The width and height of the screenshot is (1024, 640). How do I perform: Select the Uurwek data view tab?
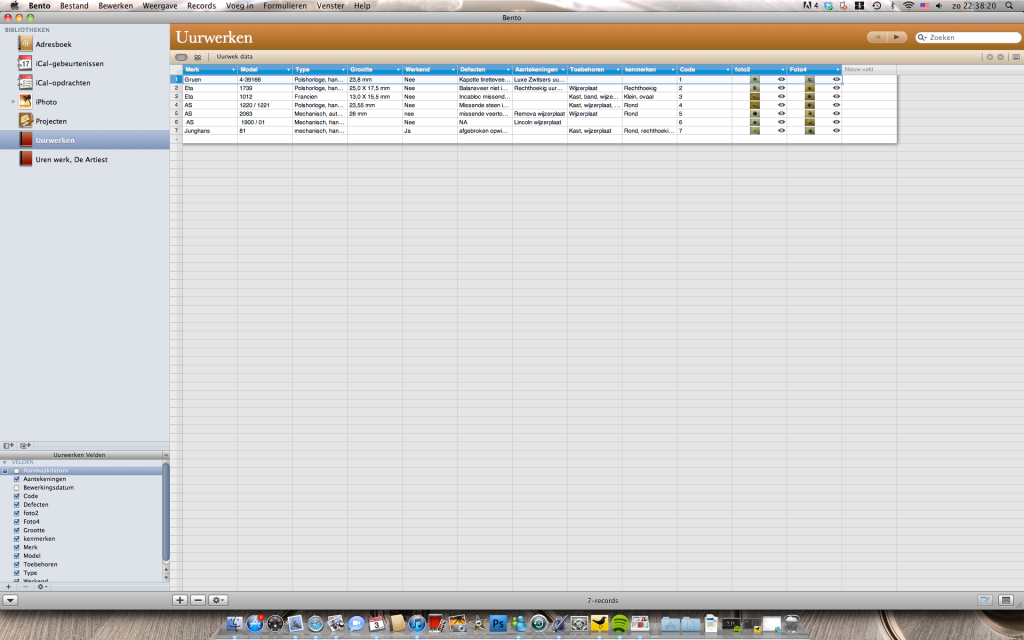[x=234, y=57]
